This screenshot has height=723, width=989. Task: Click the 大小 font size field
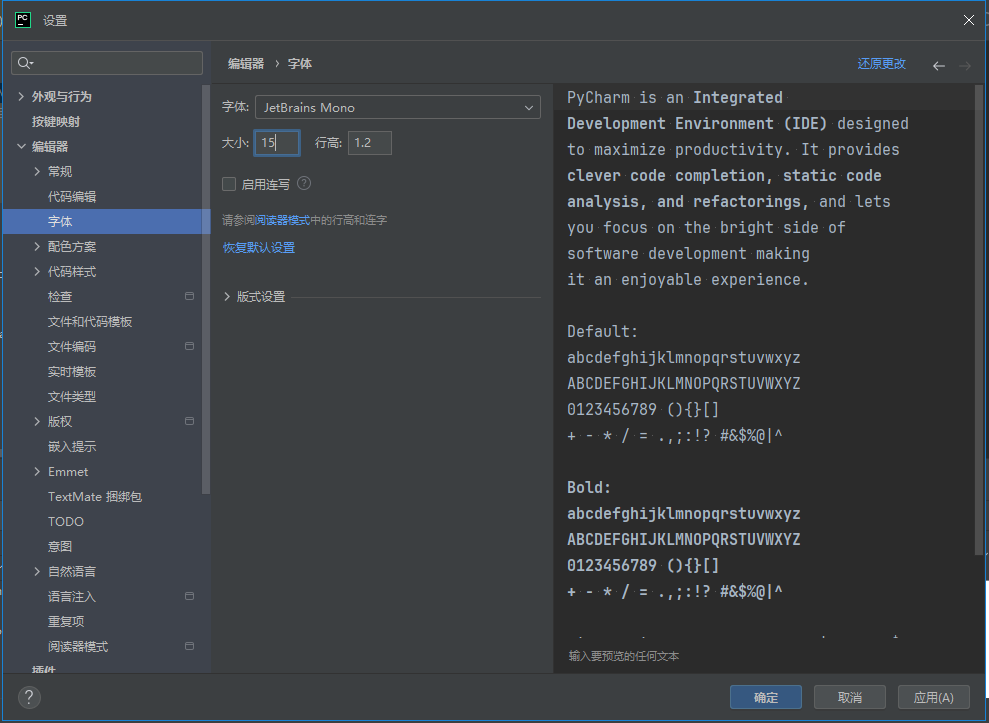click(x=276, y=143)
